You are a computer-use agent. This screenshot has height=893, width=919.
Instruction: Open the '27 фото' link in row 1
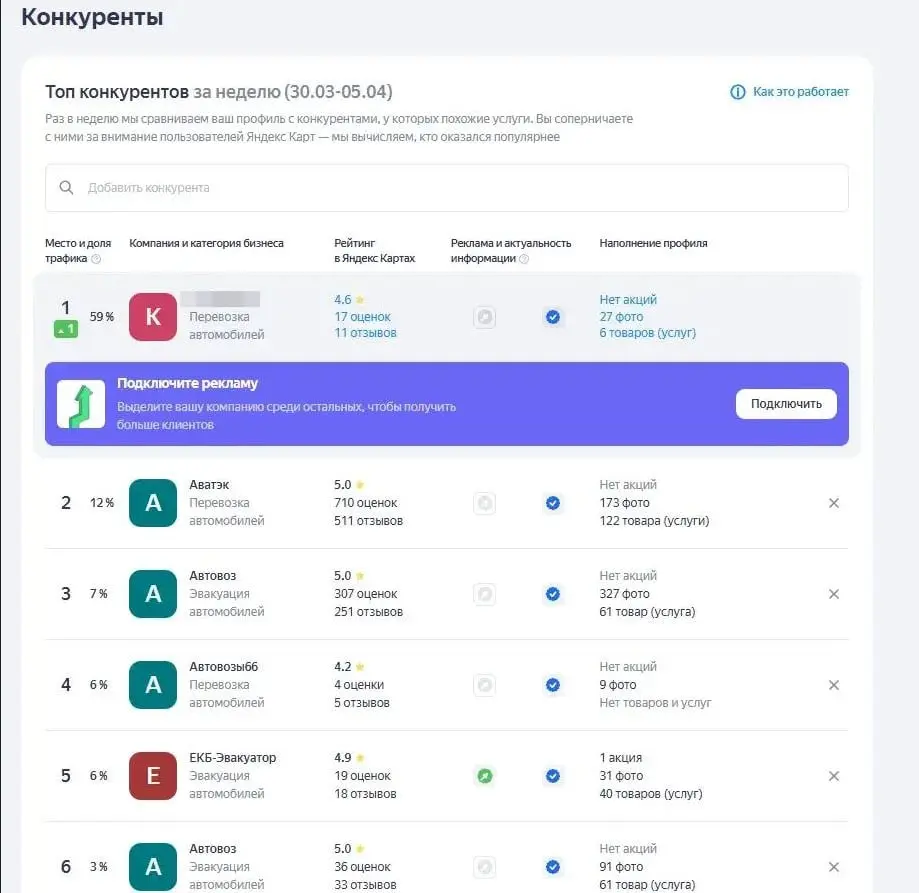pos(621,316)
